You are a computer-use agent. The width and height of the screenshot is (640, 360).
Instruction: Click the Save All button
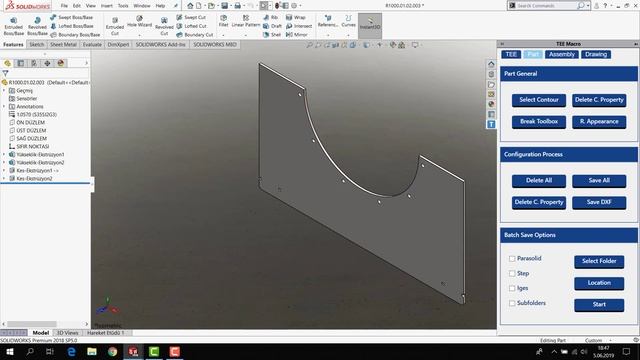tap(599, 181)
